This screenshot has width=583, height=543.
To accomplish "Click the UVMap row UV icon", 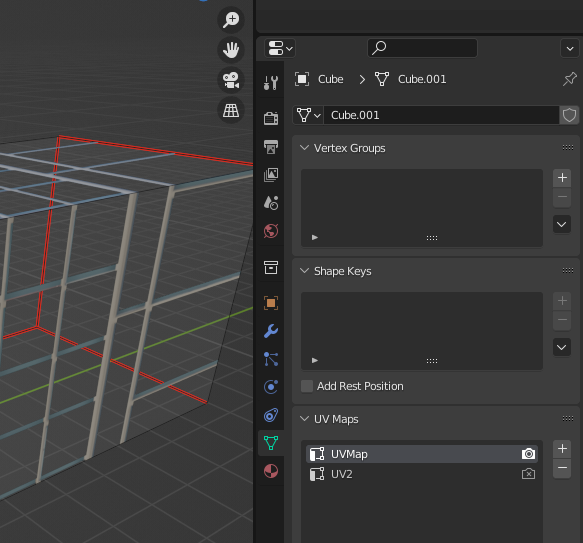I will click(x=317, y=454).
